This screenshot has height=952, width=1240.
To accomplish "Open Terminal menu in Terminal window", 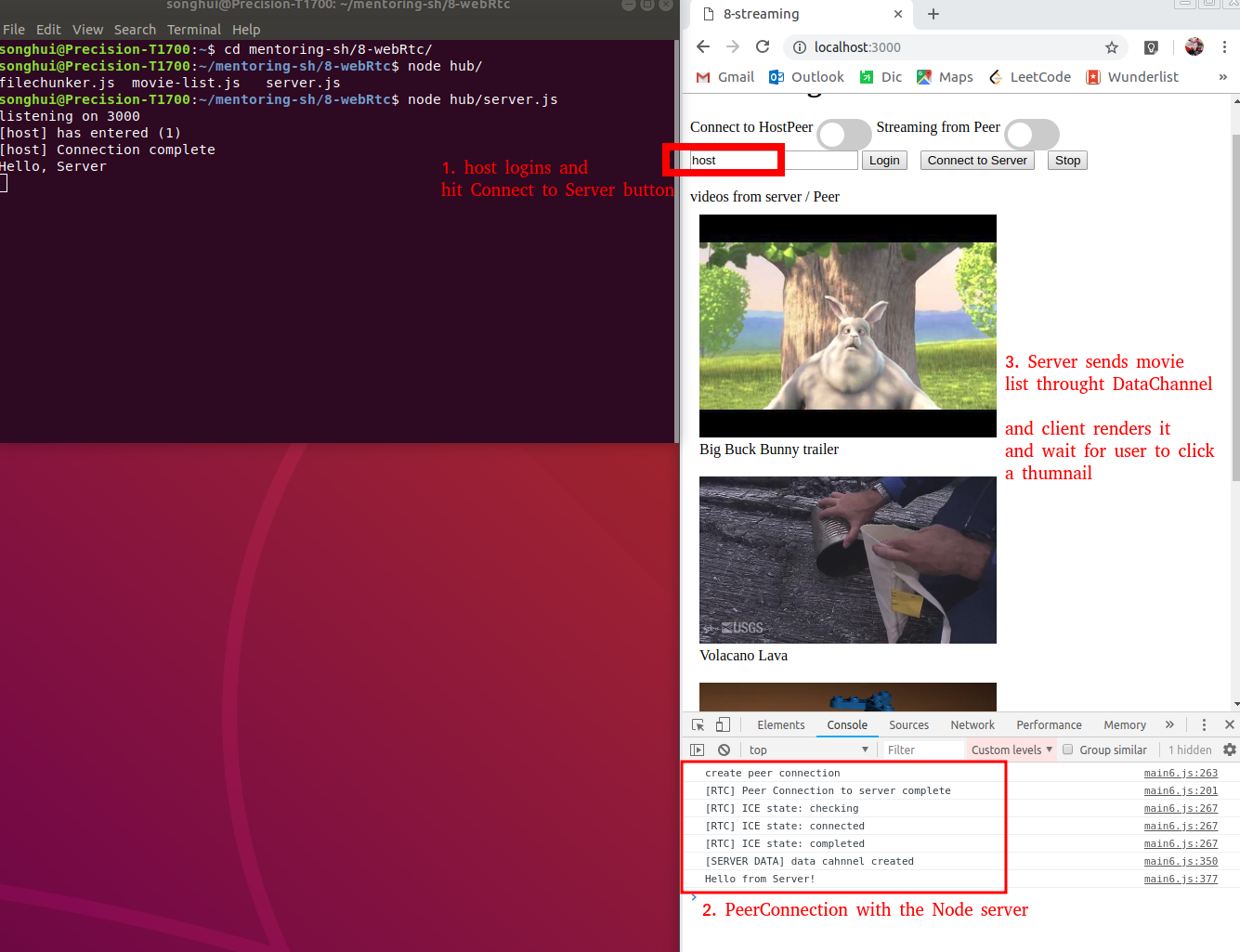I will 194,30.
